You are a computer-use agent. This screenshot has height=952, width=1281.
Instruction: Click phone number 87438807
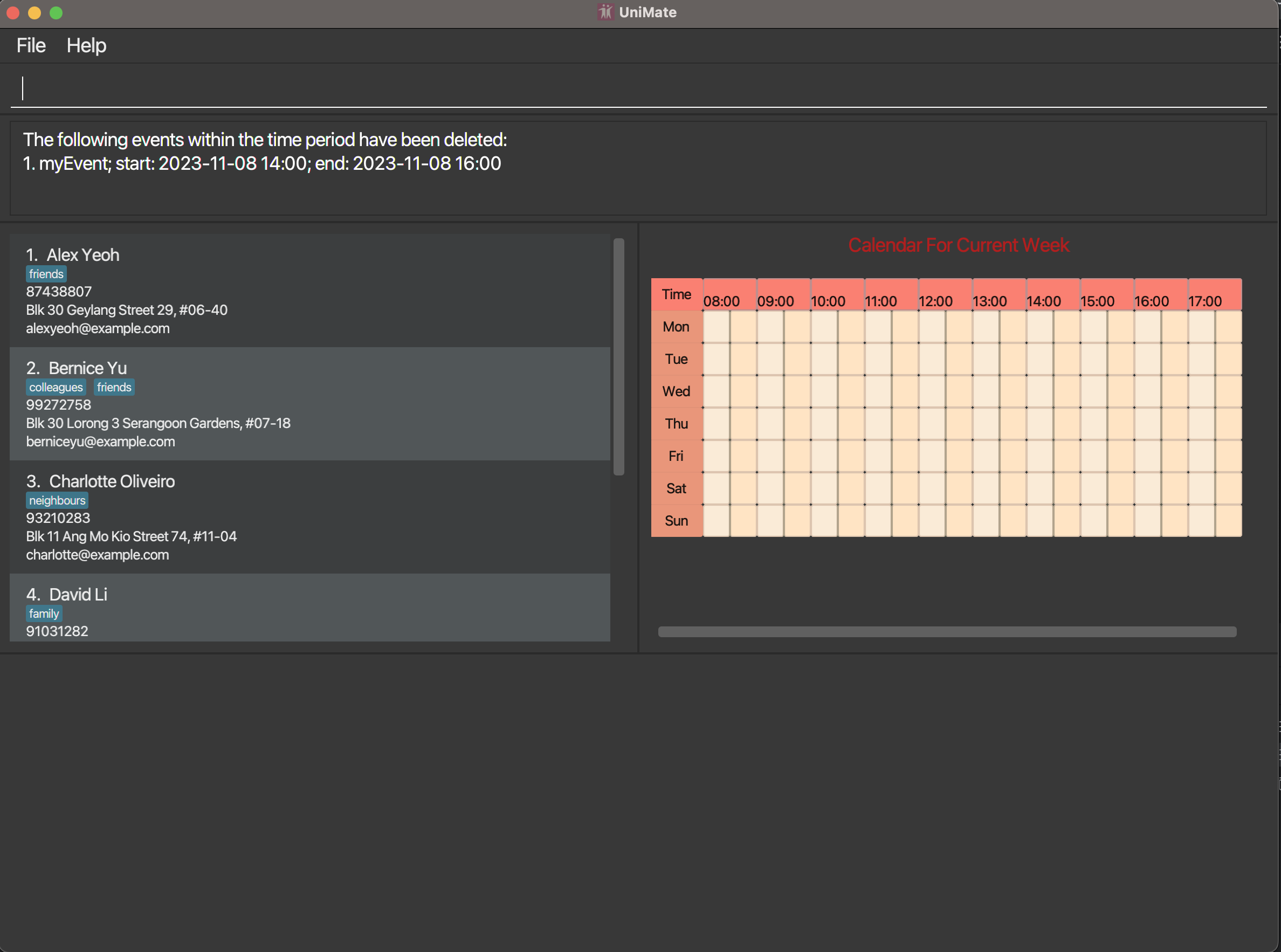[59, 292]
